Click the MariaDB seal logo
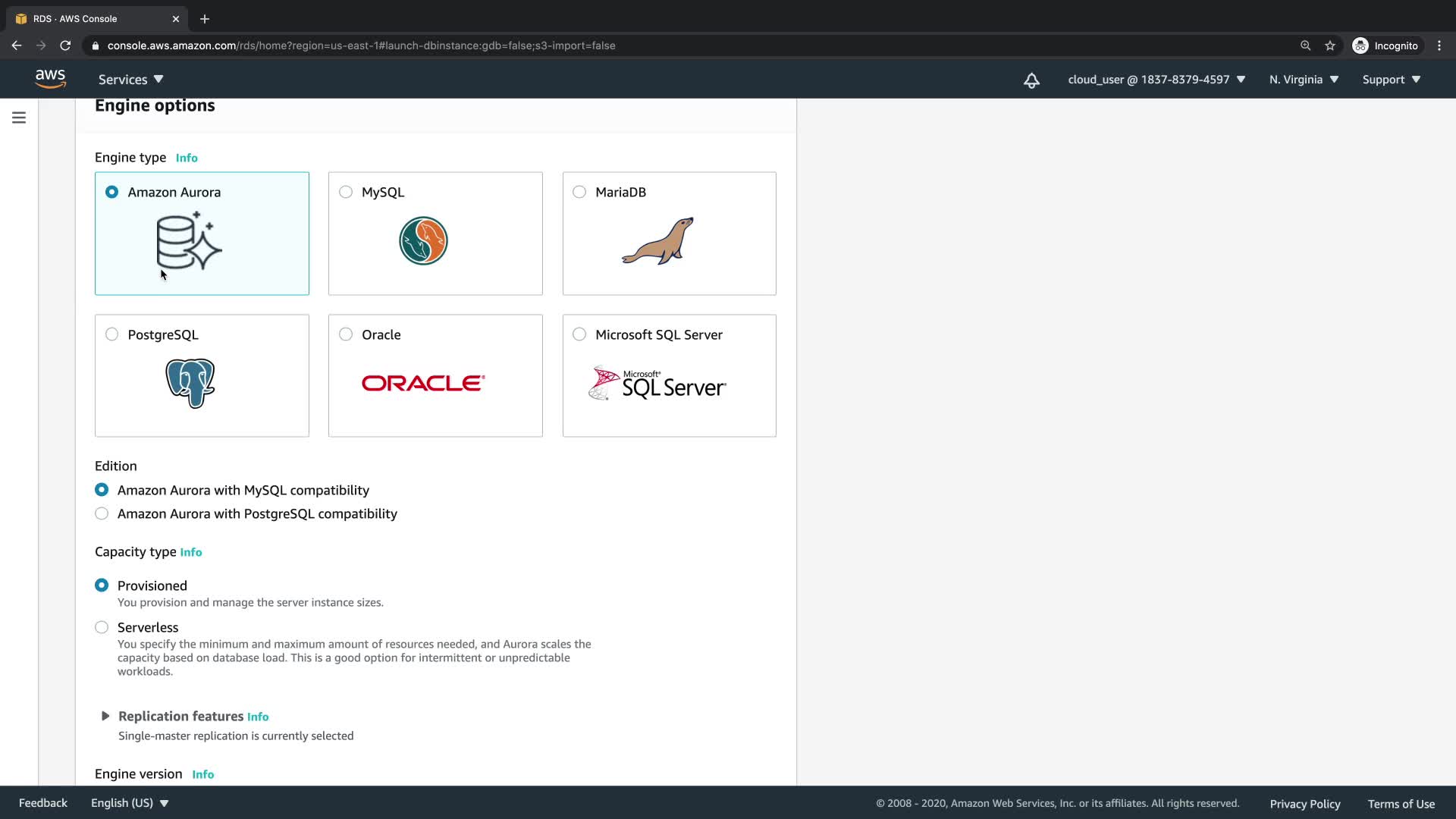Viewport: 1456px width, 819px height. coord(657,241)
